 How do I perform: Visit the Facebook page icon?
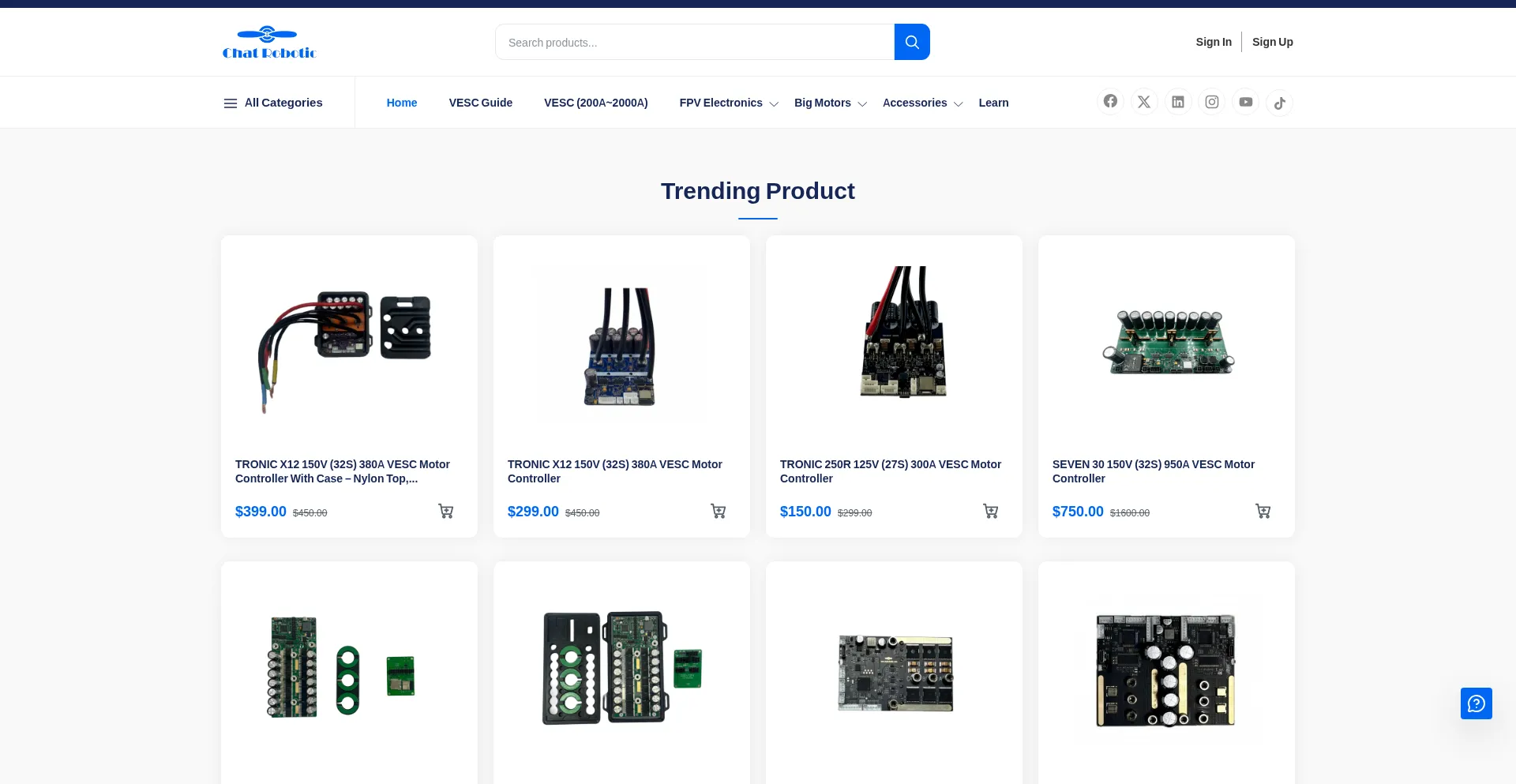(x=1110, y=102)
